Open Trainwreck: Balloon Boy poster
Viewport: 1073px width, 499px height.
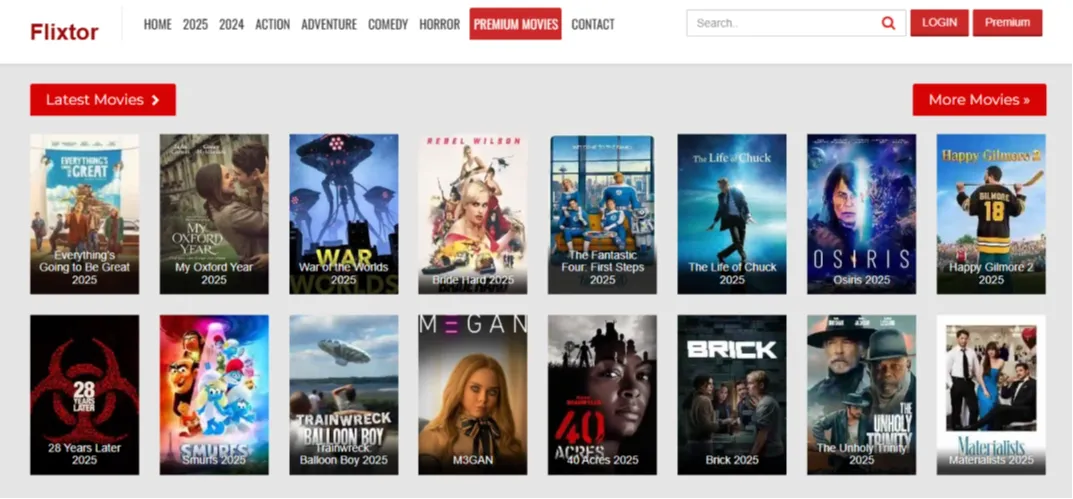(344, 395)
